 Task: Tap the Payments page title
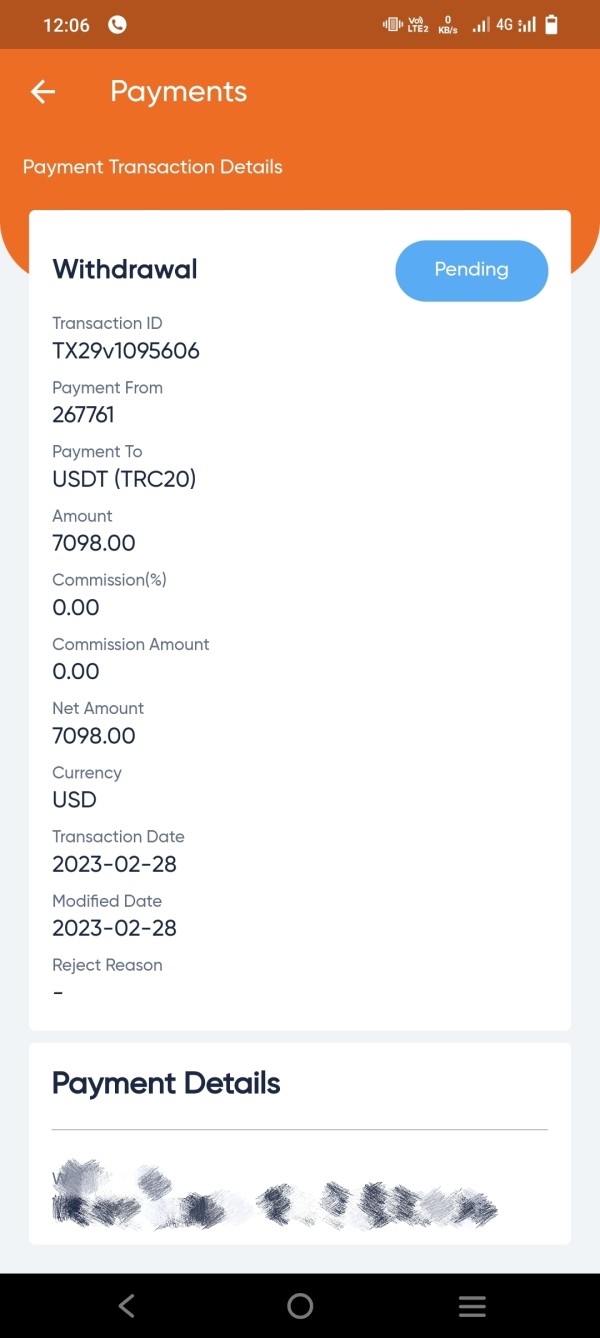point(178,92)
